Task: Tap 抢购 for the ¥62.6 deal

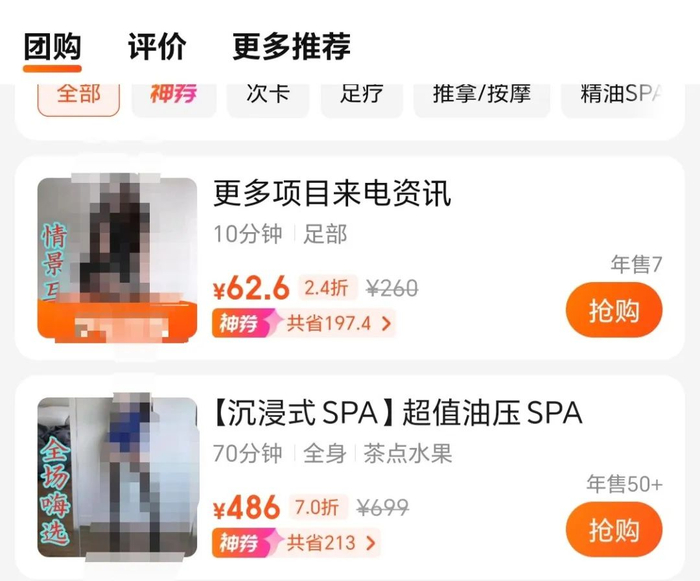Action: click(x=614, y=310)
